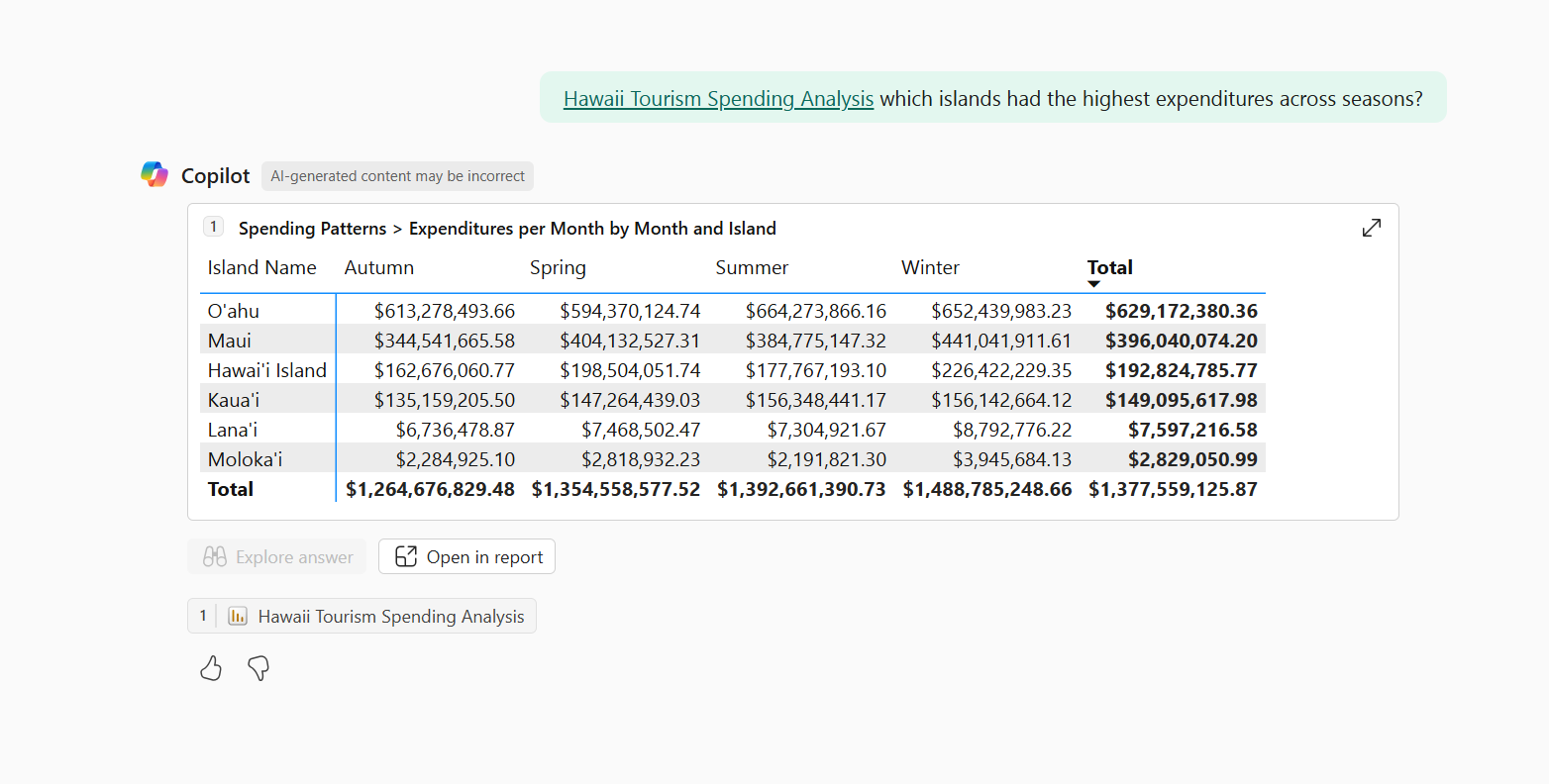Click the report icon in the citation chip
This screenshot has height=784, width=1549.
click(x=238, y=616)
